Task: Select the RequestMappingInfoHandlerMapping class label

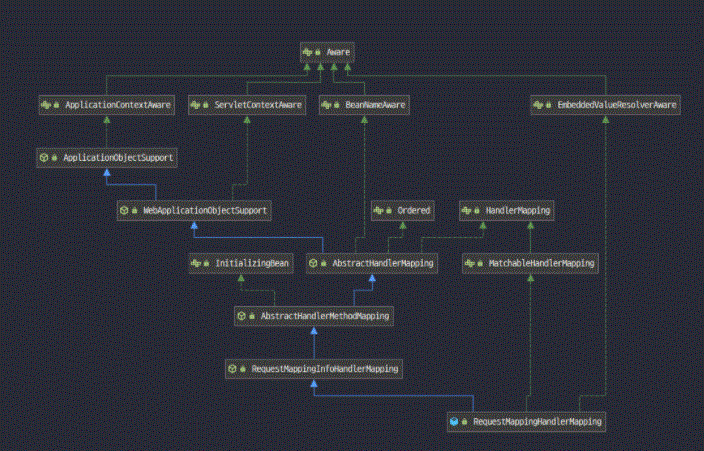Action: (x=324, y=370)
